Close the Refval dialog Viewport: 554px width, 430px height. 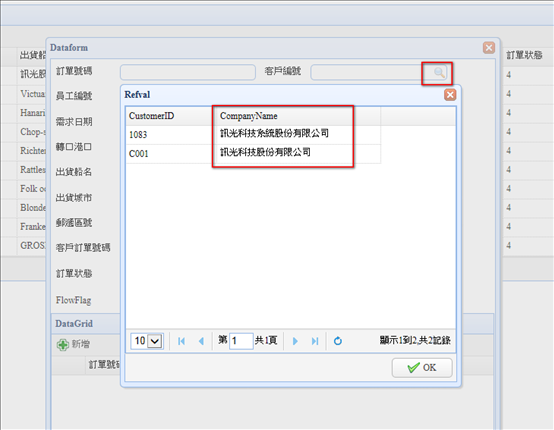[x=450, y=95]
